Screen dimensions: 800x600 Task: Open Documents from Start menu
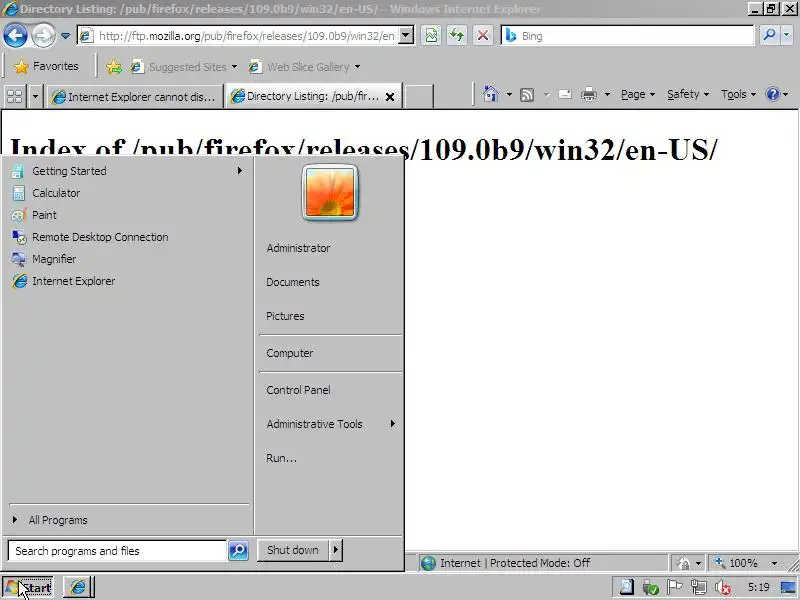pos(292,282)
